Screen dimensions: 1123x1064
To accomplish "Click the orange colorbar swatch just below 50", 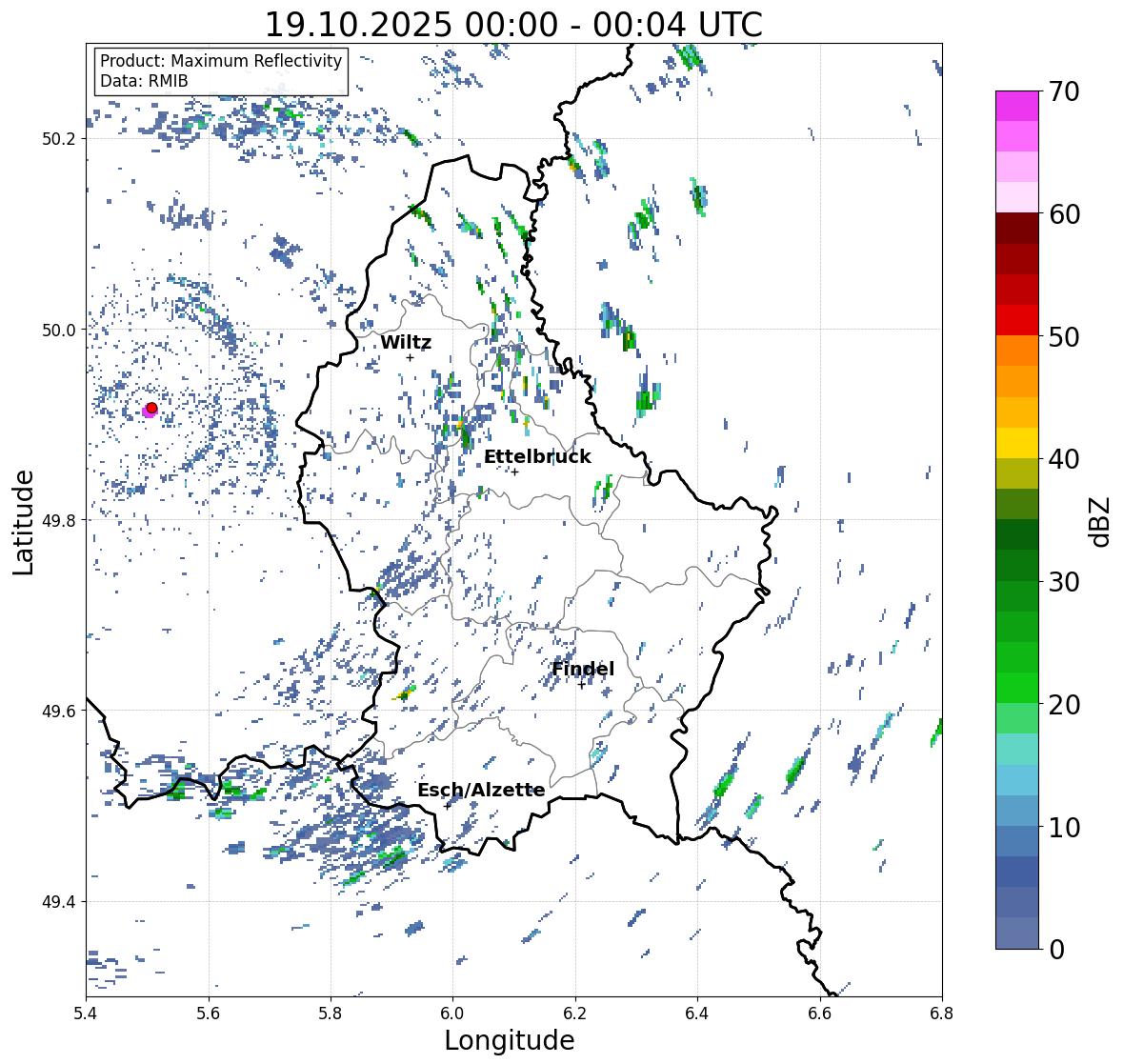I will (1017, 351).
